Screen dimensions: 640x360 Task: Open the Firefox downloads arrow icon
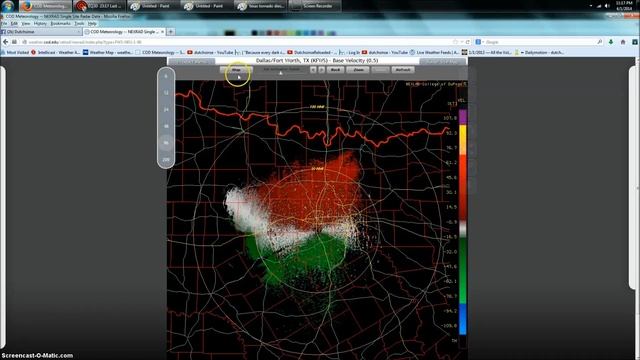(611, 42)
